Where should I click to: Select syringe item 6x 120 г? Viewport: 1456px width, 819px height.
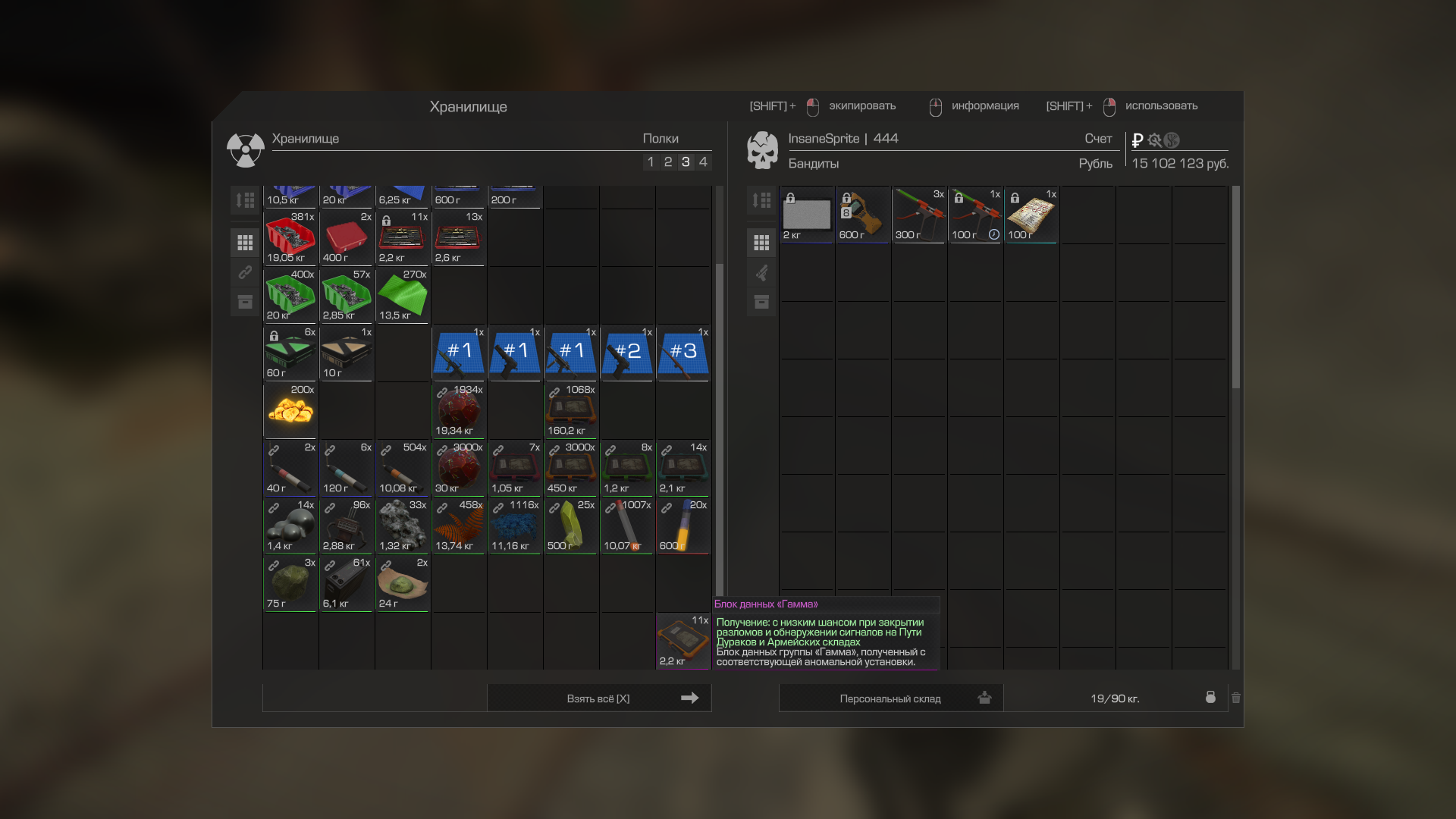[x=347, y=468]
